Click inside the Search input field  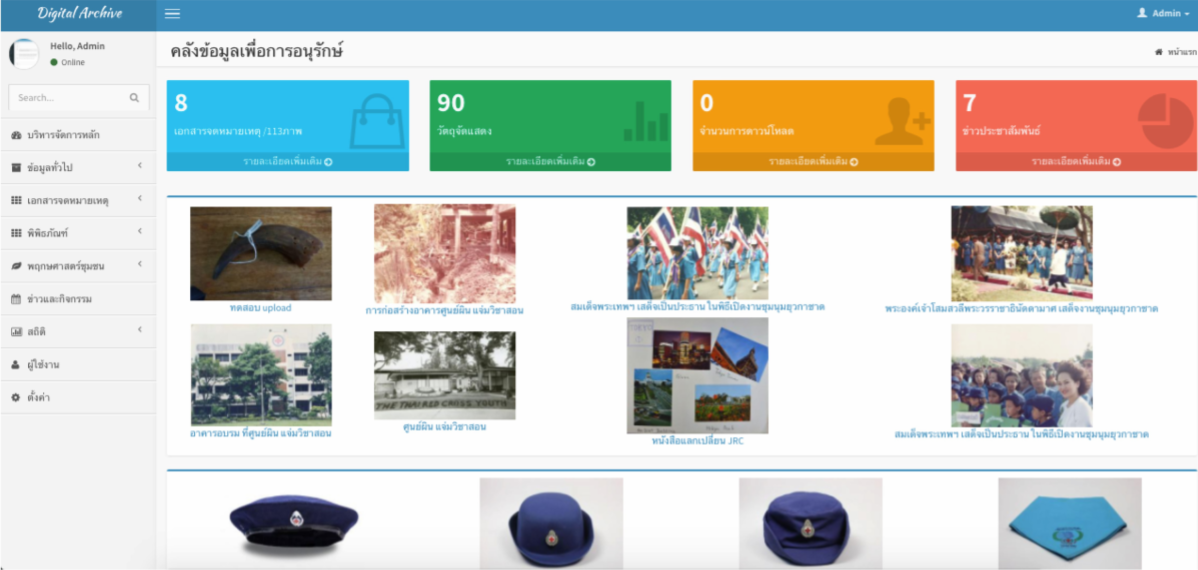(68, 98)
